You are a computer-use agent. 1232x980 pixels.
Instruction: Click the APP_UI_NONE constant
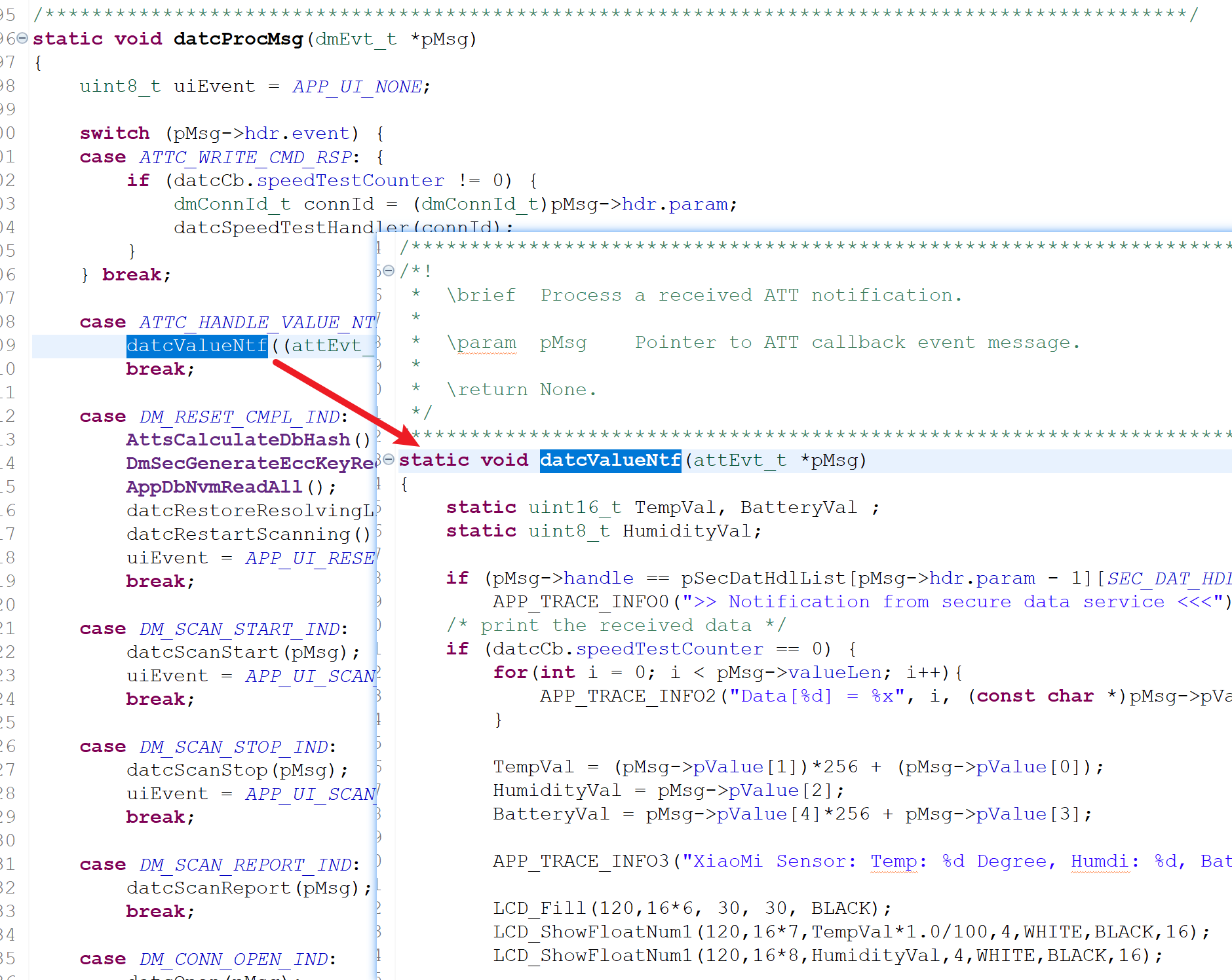coord(356,86)
